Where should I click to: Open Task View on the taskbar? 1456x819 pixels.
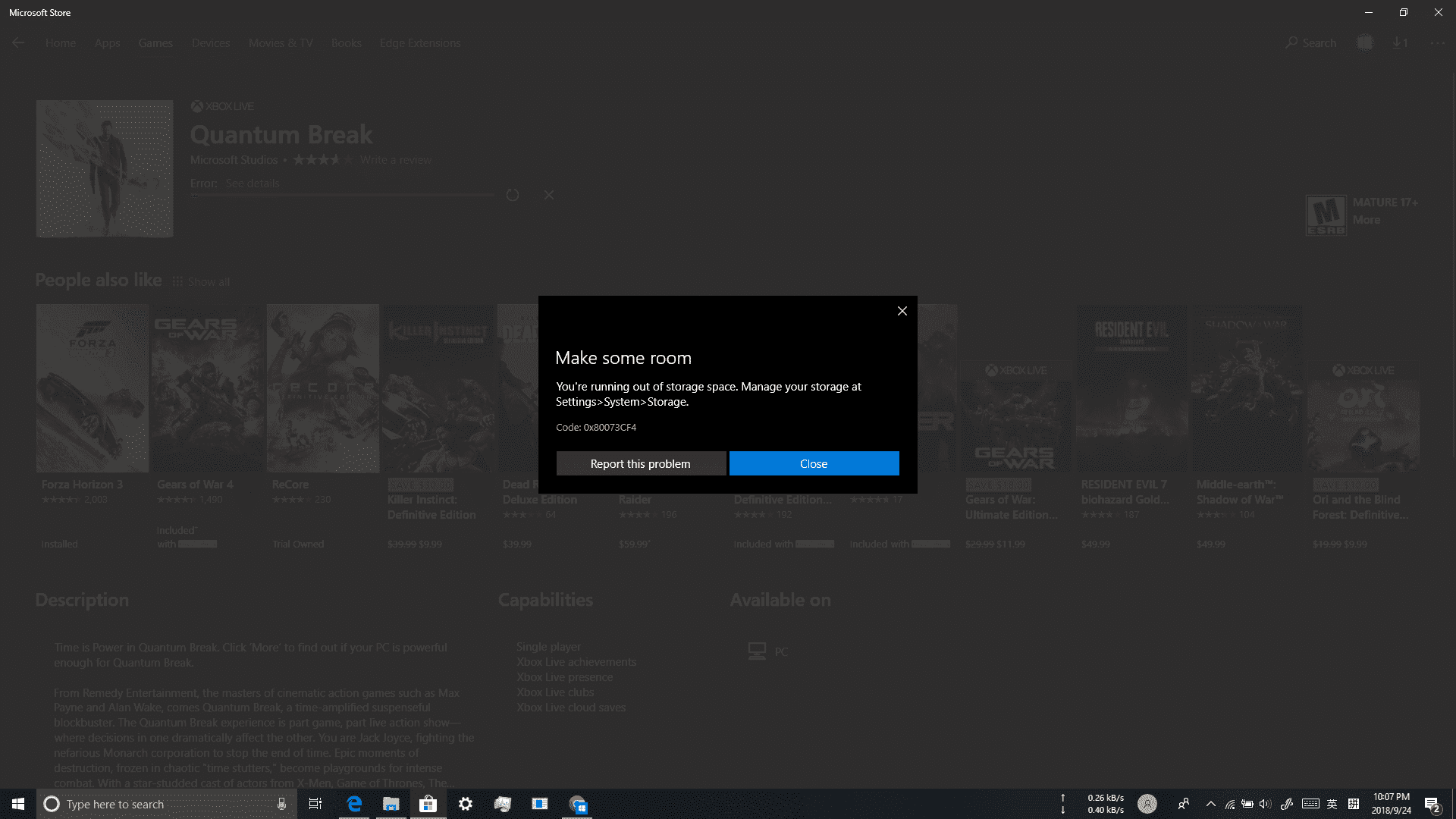tap(315, 804)
